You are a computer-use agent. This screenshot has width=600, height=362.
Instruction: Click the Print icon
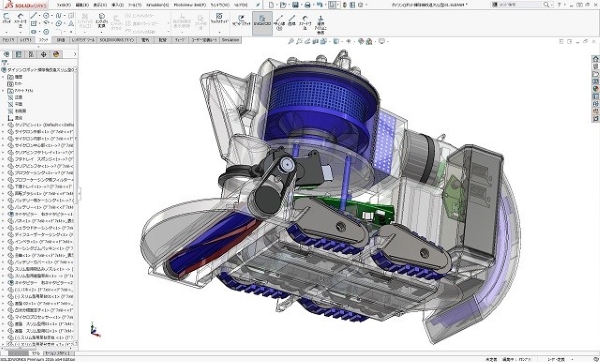307,5
